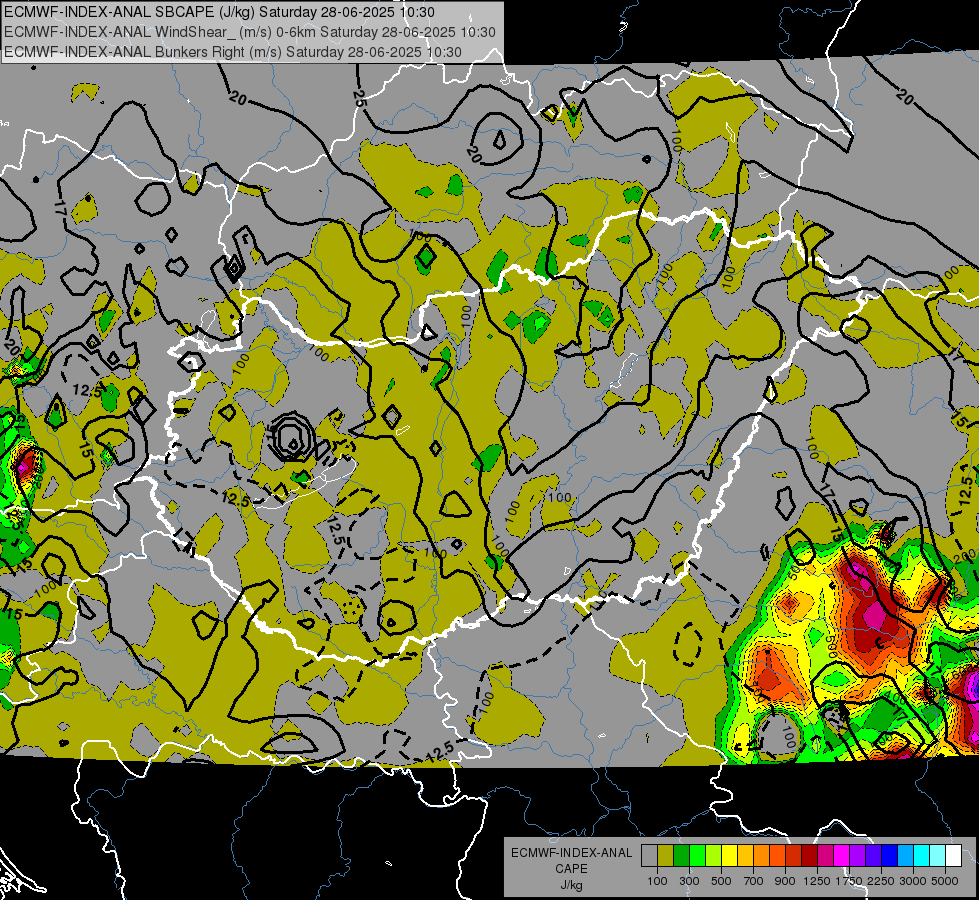979x900 pixels.
Task: Click the pale cyan swatch before 5000
Action: (x=937, y=855)
